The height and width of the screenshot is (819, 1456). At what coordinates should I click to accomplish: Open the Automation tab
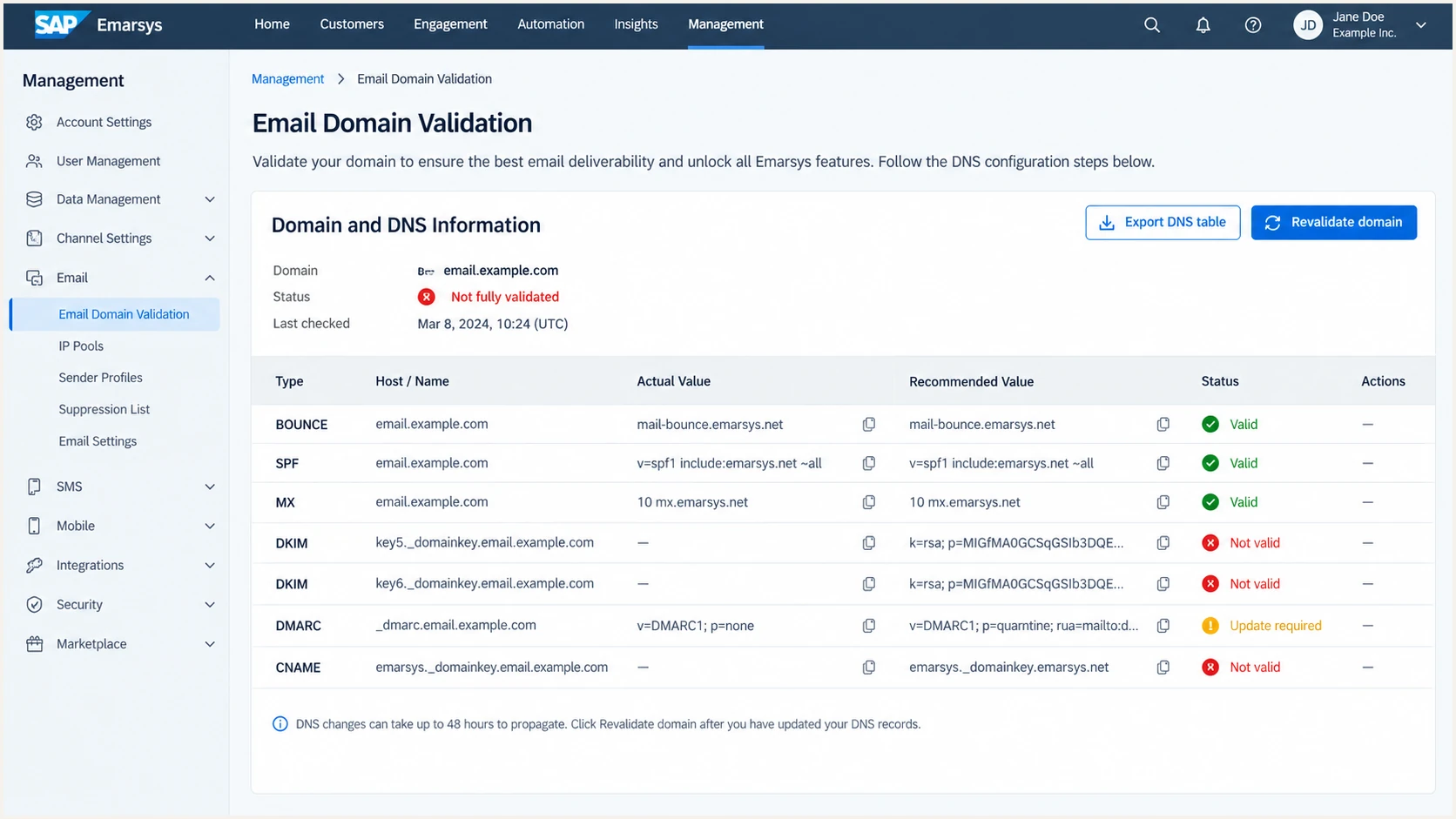coord(551,24)
